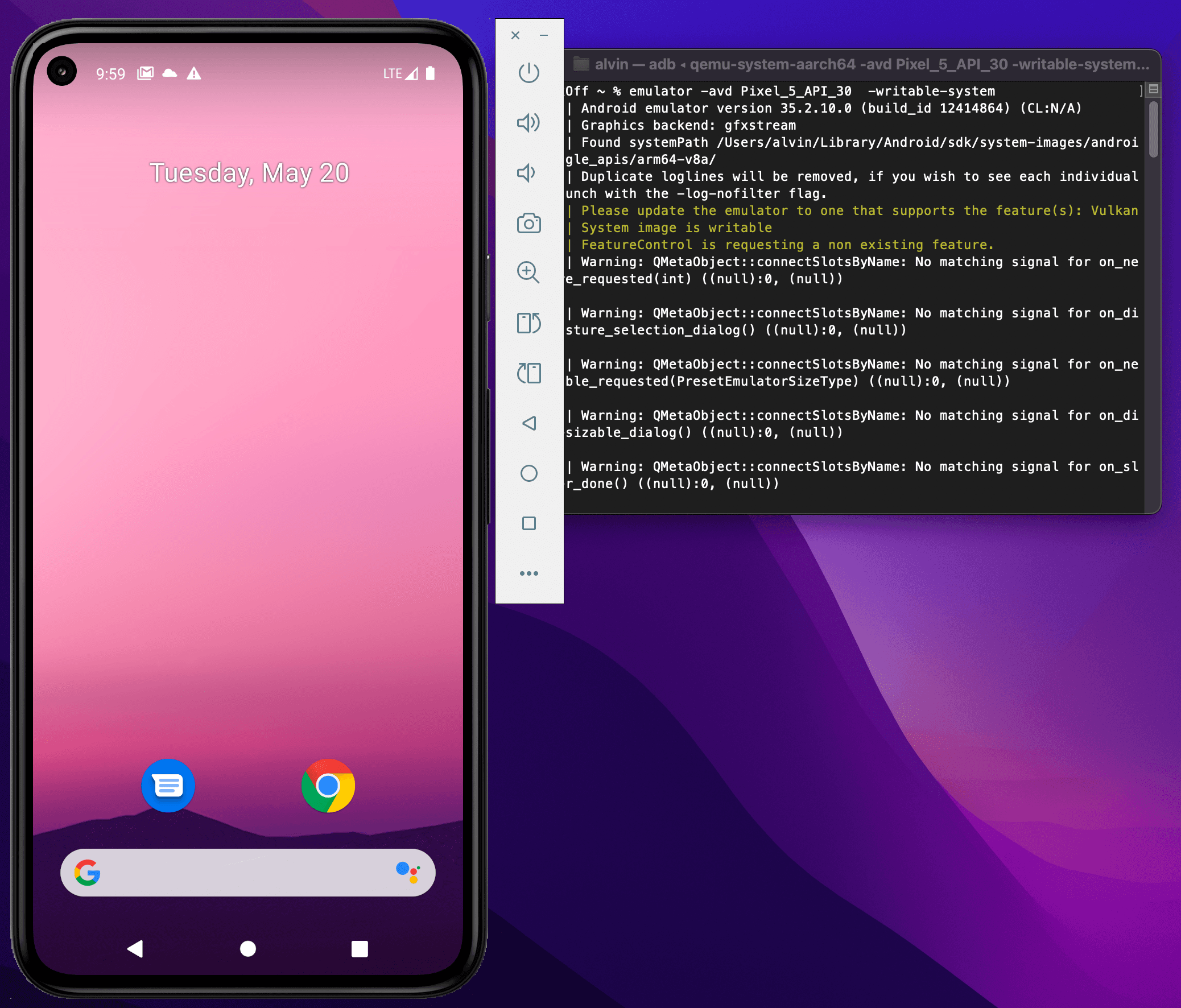
Task: Launch Chrome on the phone home screen
Action: tap(328, 786)
